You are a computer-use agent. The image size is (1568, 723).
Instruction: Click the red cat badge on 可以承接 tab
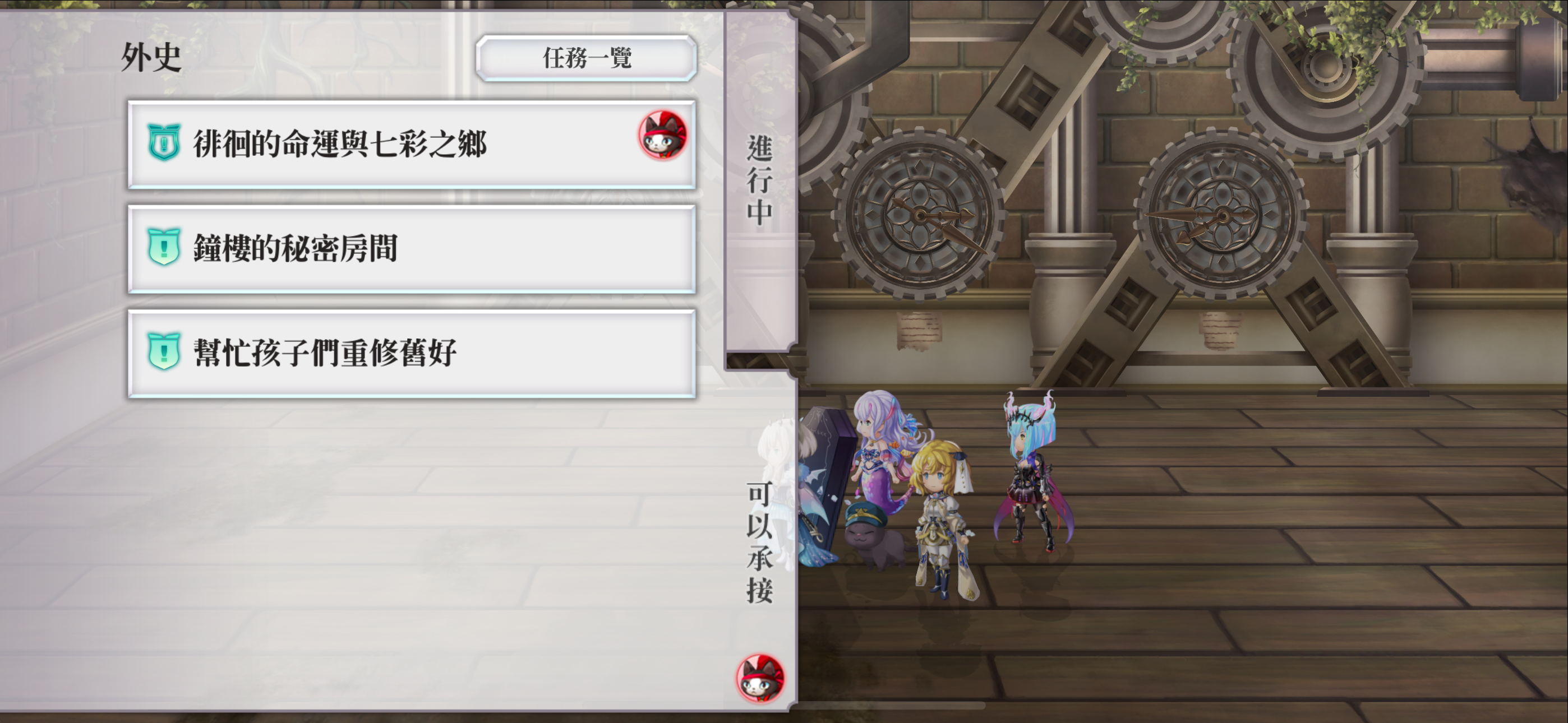coord(760,678)
